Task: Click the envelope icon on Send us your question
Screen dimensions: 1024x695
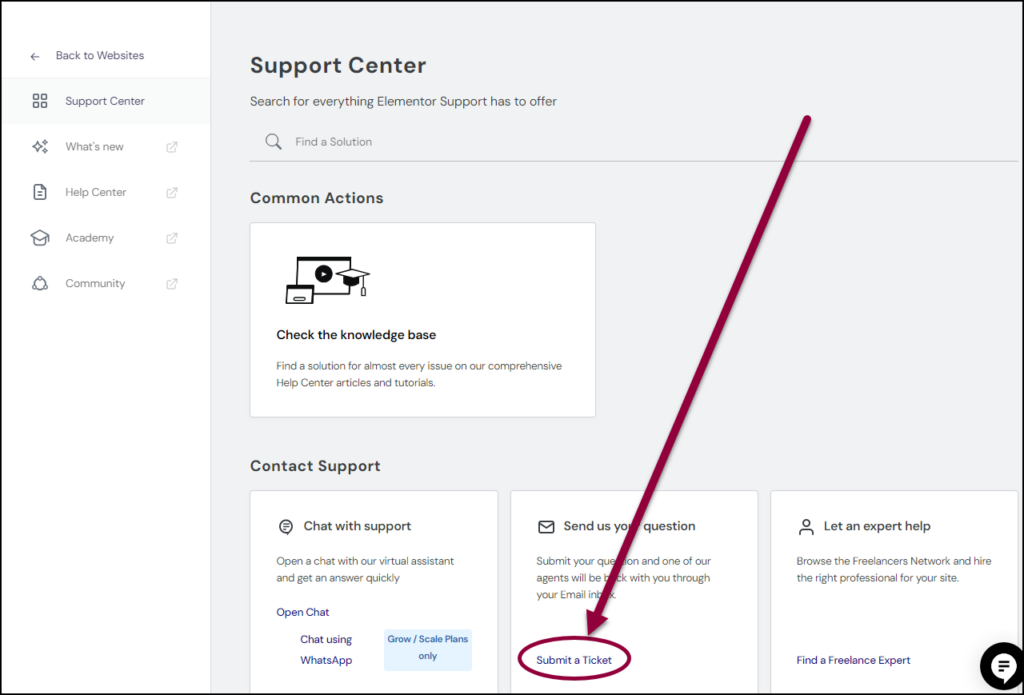Action: [545, 526]
